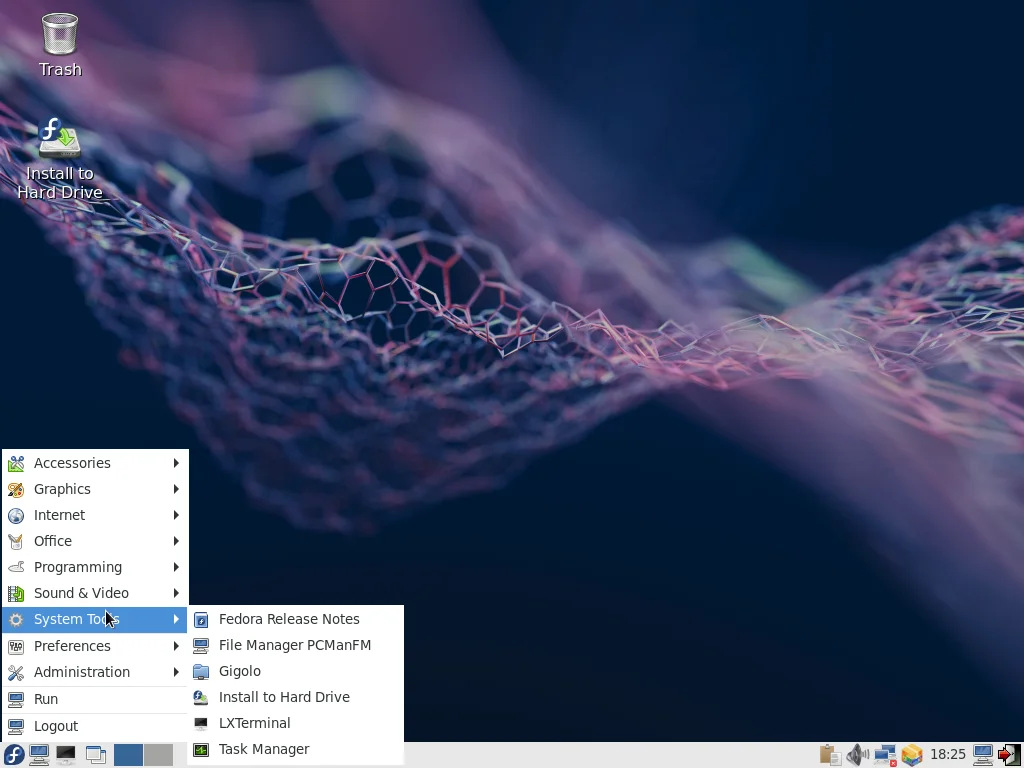Launch file manager from the panel computer icon
Screen dimensions: 1024x768
39,755
